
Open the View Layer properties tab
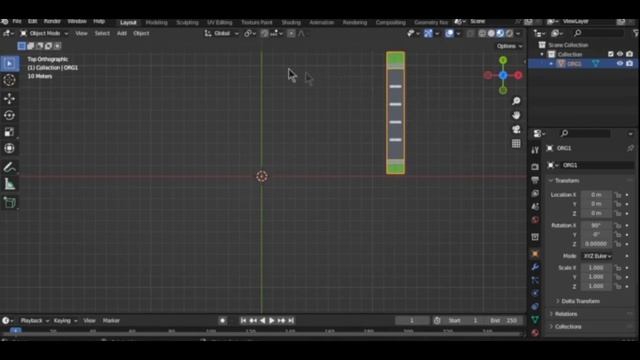(x=535, y=193)
